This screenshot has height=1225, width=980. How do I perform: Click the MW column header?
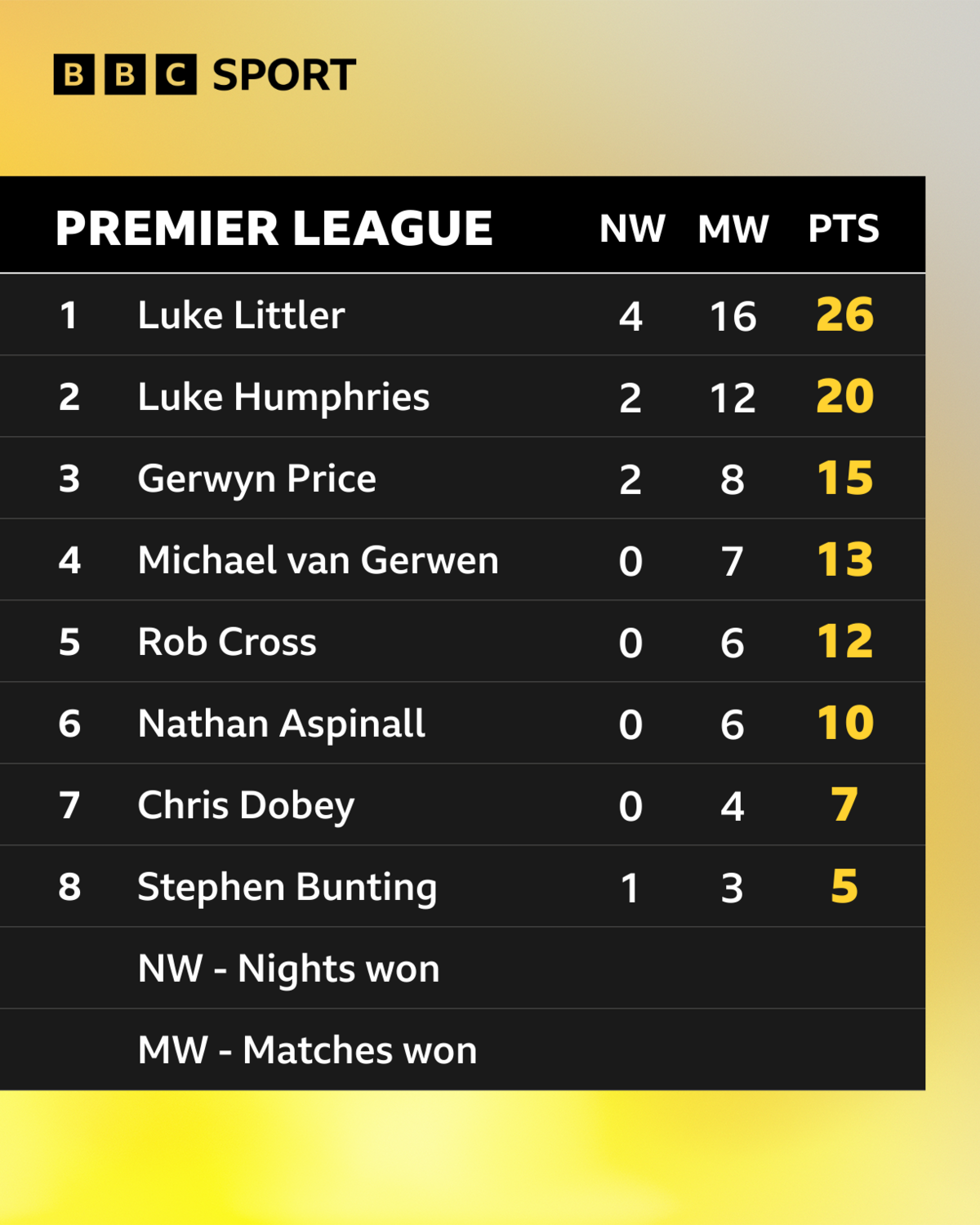click(x=733, y=229)
